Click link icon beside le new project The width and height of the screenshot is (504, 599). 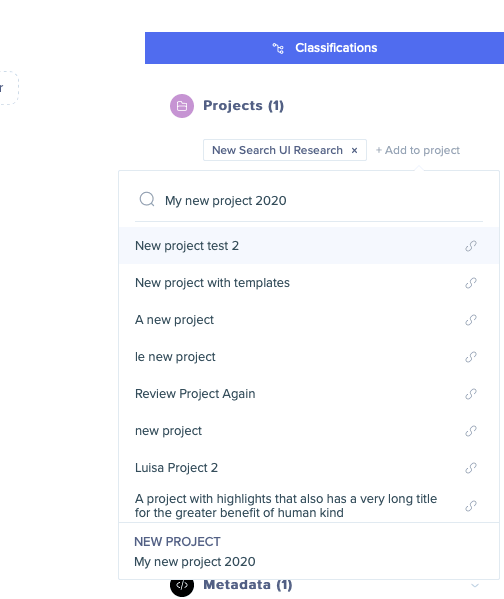pos(471,357)
